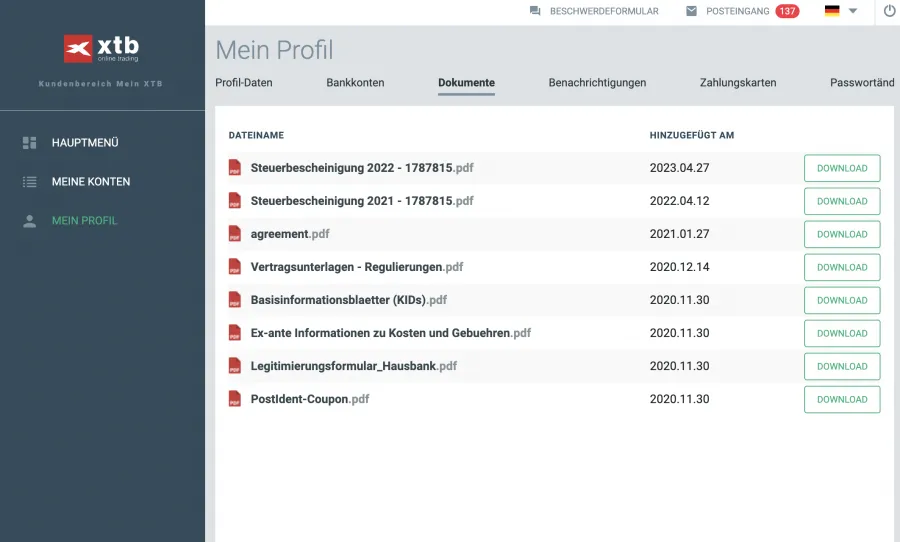Viewport: 900px width, 542px height.
Task: Click the Hauptmenü dashboard icon
Action: [x=30, y=143]
